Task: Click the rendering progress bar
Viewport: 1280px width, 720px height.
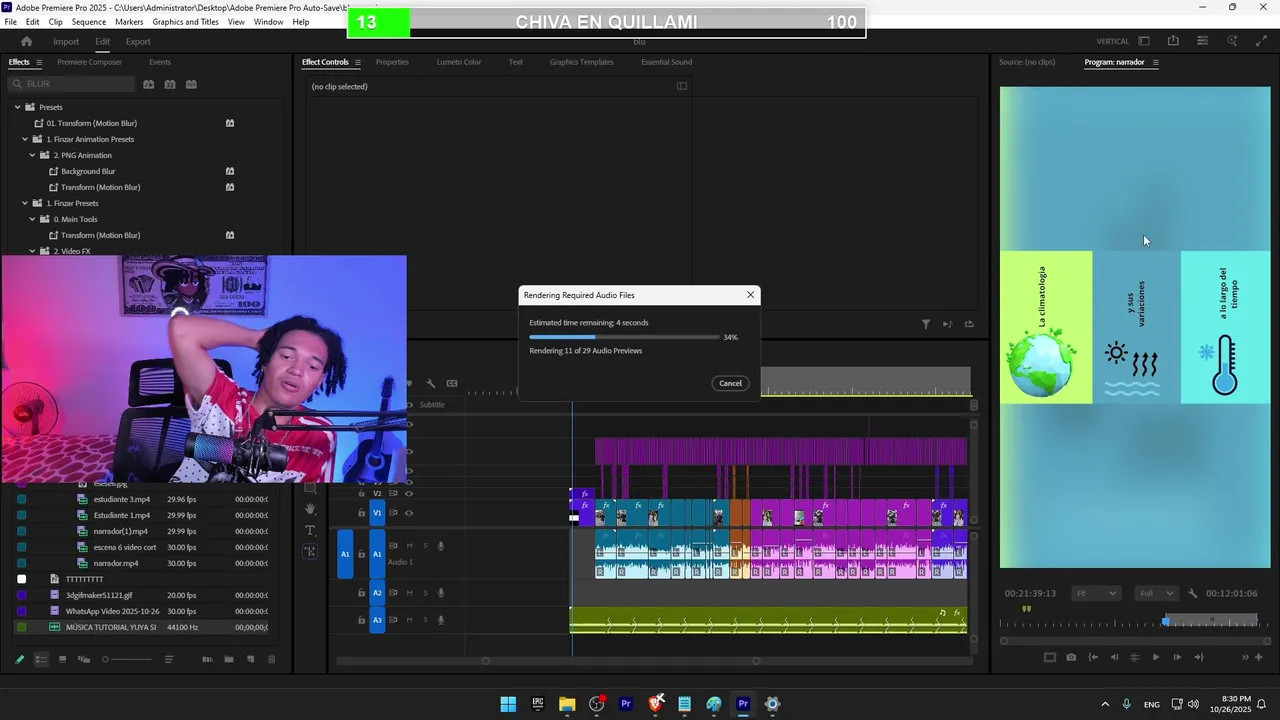Action: pos(624,337)
